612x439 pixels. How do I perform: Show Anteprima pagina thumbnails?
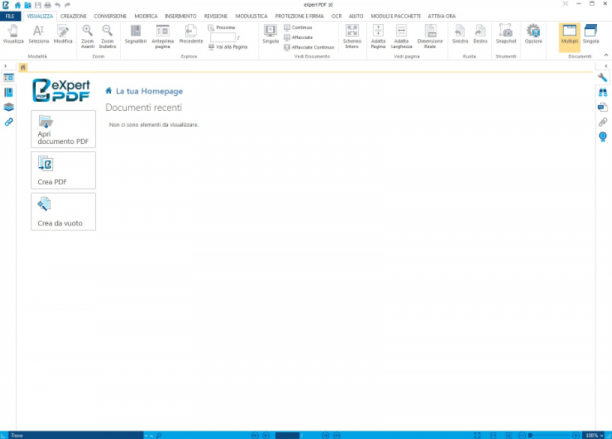coord(163,36)
